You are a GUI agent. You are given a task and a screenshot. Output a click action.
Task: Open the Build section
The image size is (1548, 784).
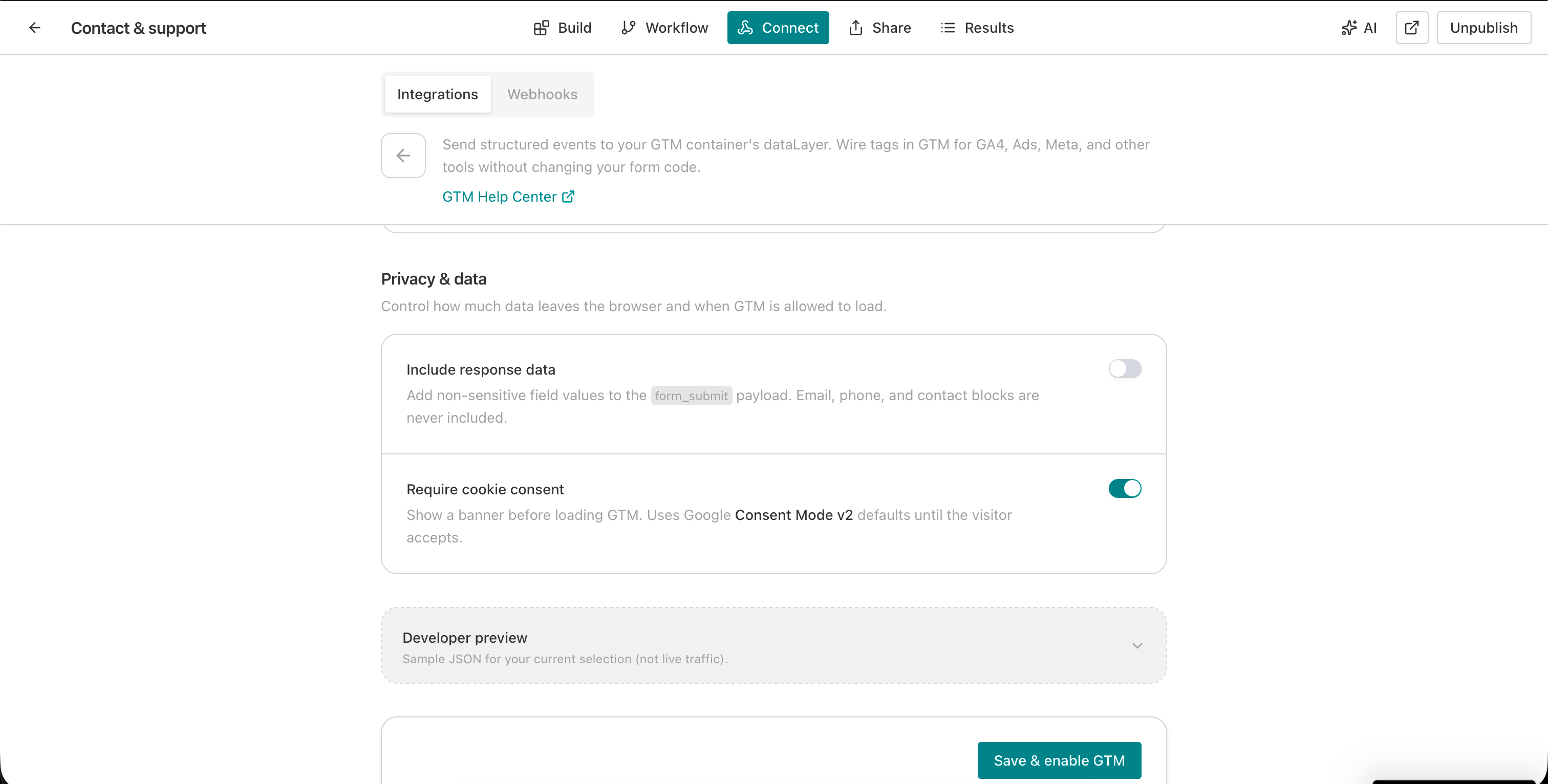pyautogui.click(x=562, y=28)
